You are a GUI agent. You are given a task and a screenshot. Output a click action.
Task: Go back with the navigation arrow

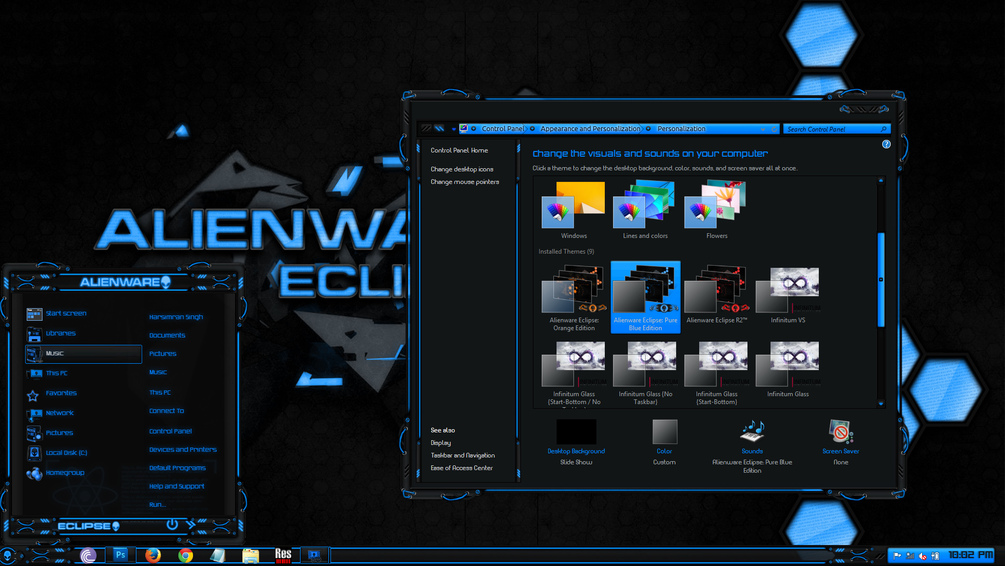point(426,129)
